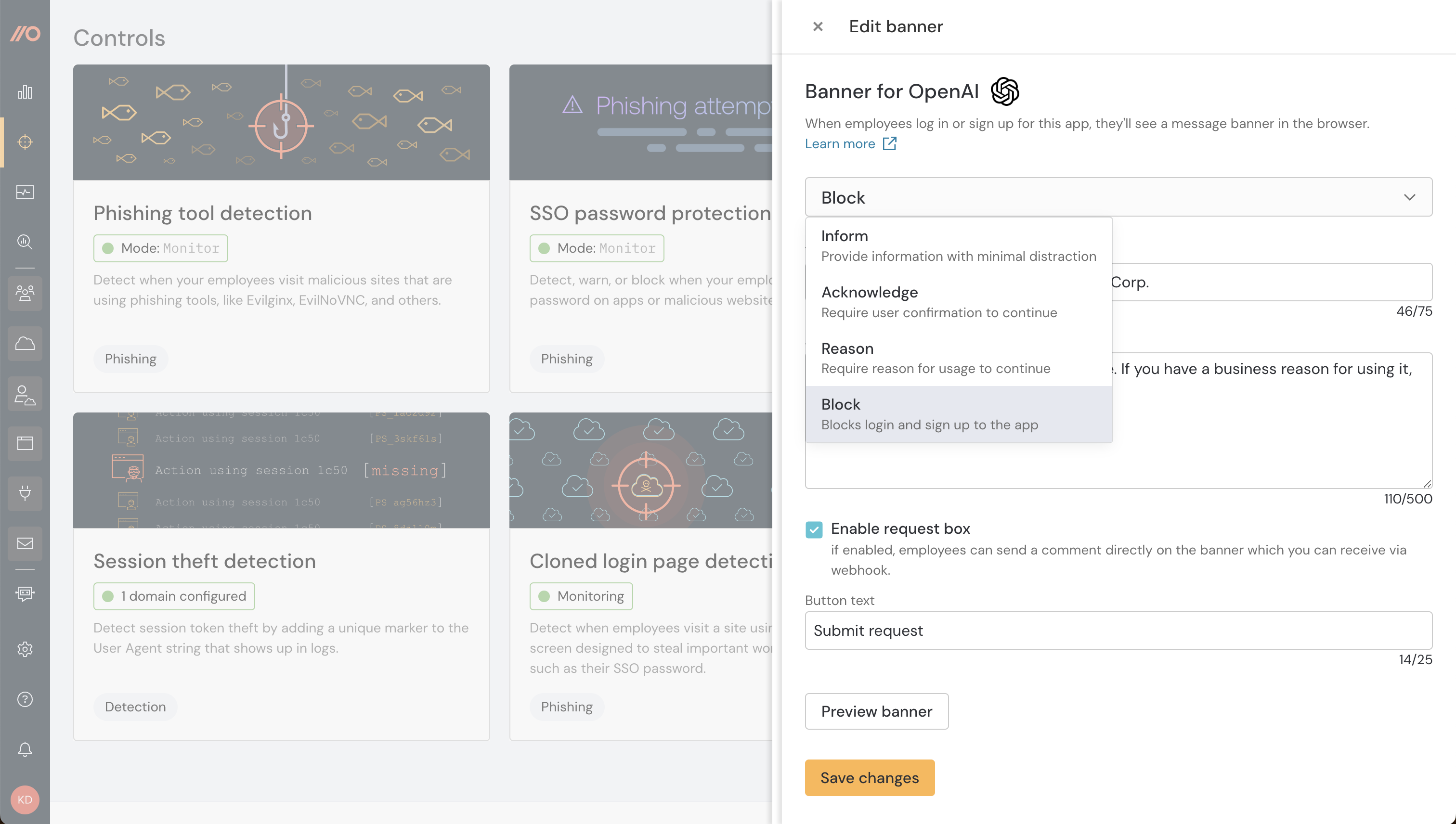
Task: Click the OpenAI logo icon in banner header
Action: point(1004,91)
